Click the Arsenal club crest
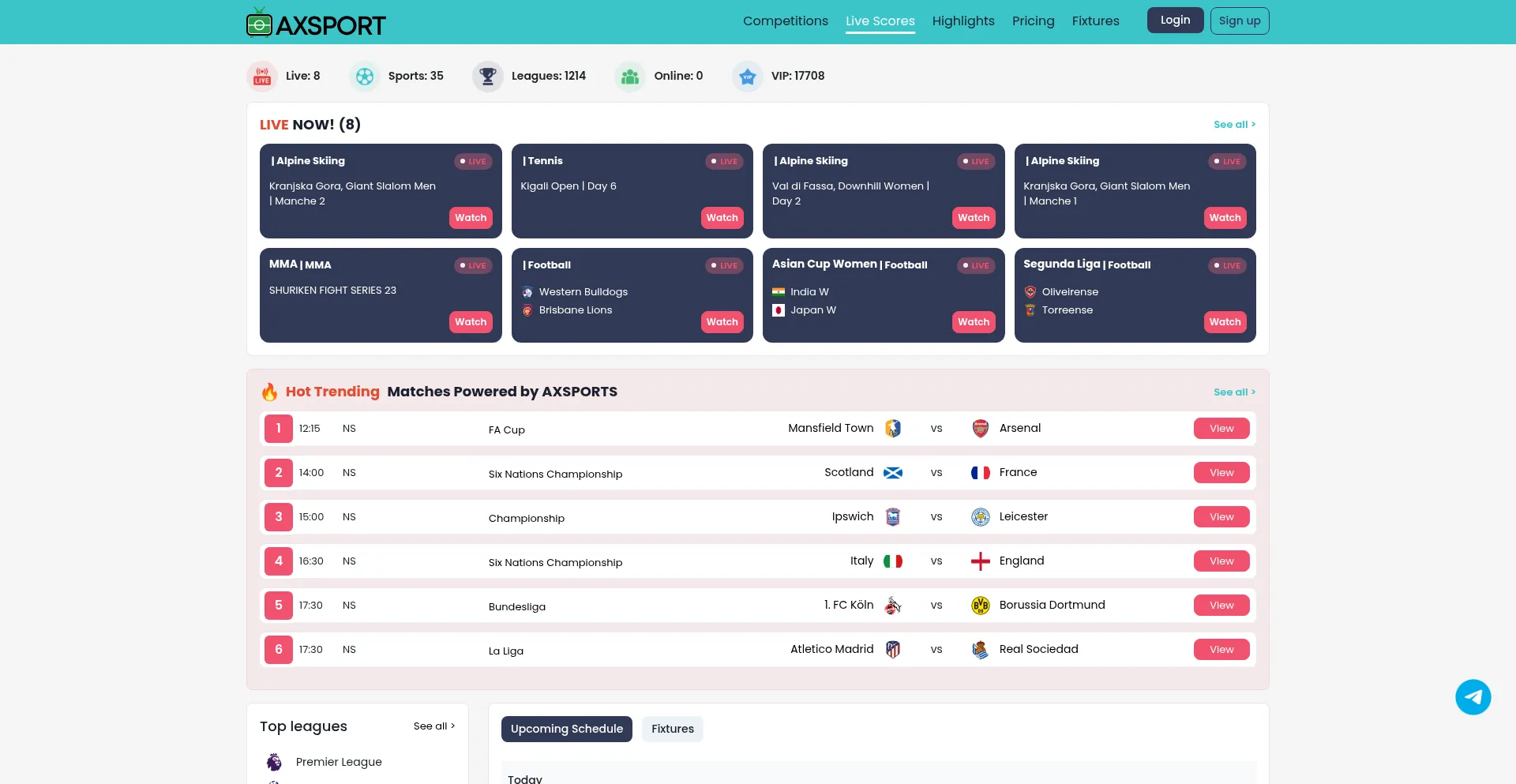This screenshot has height=784, width=1516. coord(981,429)
